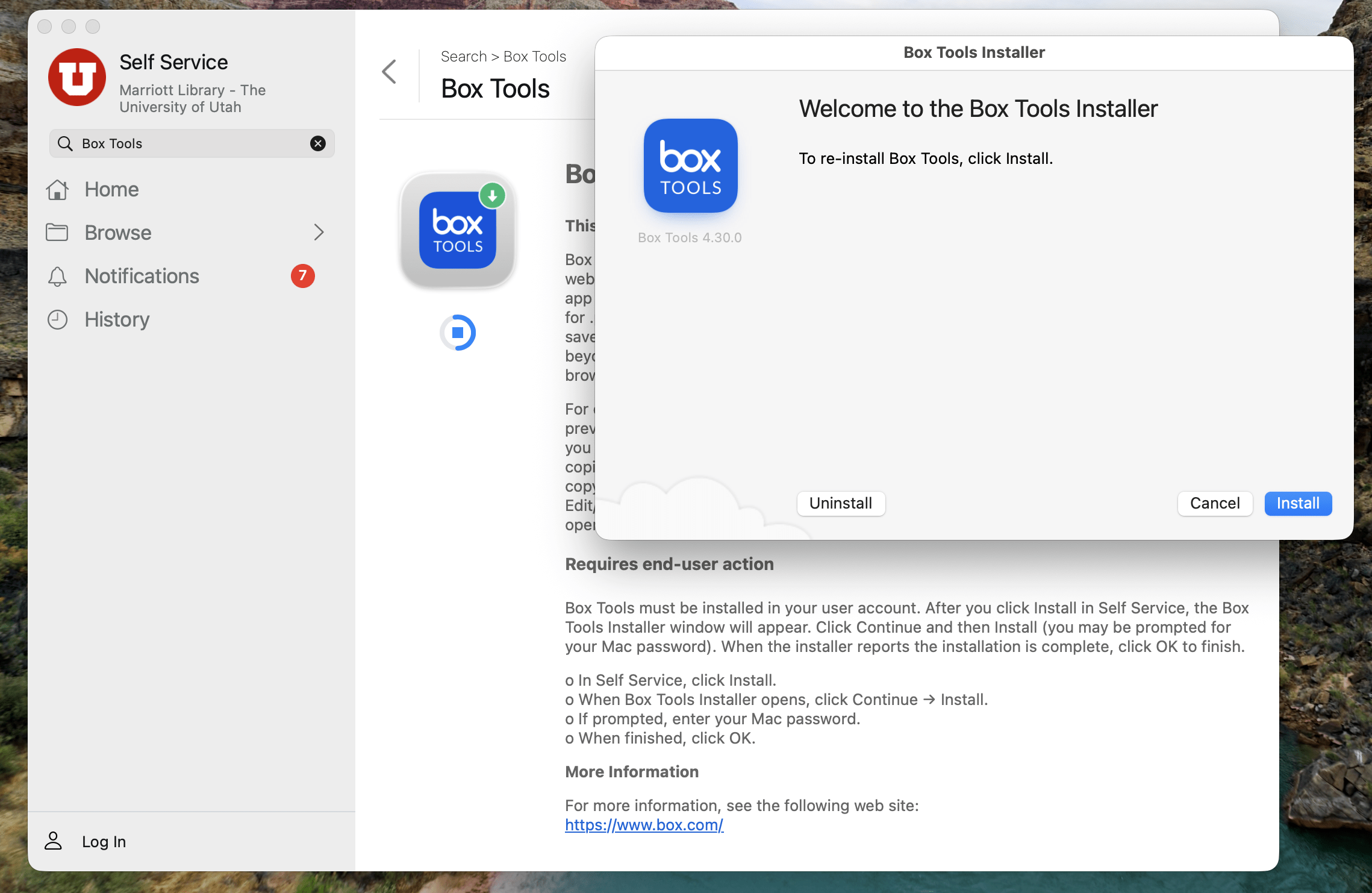Click the Box Tools app icon in Self Service
Image resolution: width=1372 pixels, height=893 pixels.
(x=457, y=231)
